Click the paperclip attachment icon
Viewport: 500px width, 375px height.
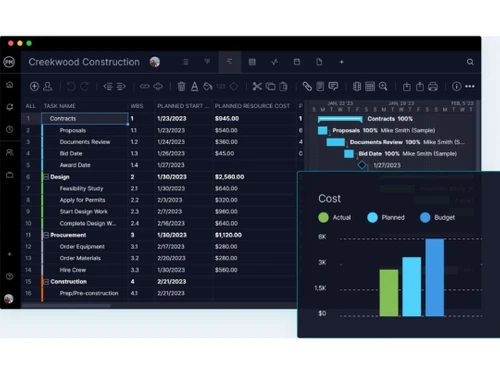click(x=307, y=86)
